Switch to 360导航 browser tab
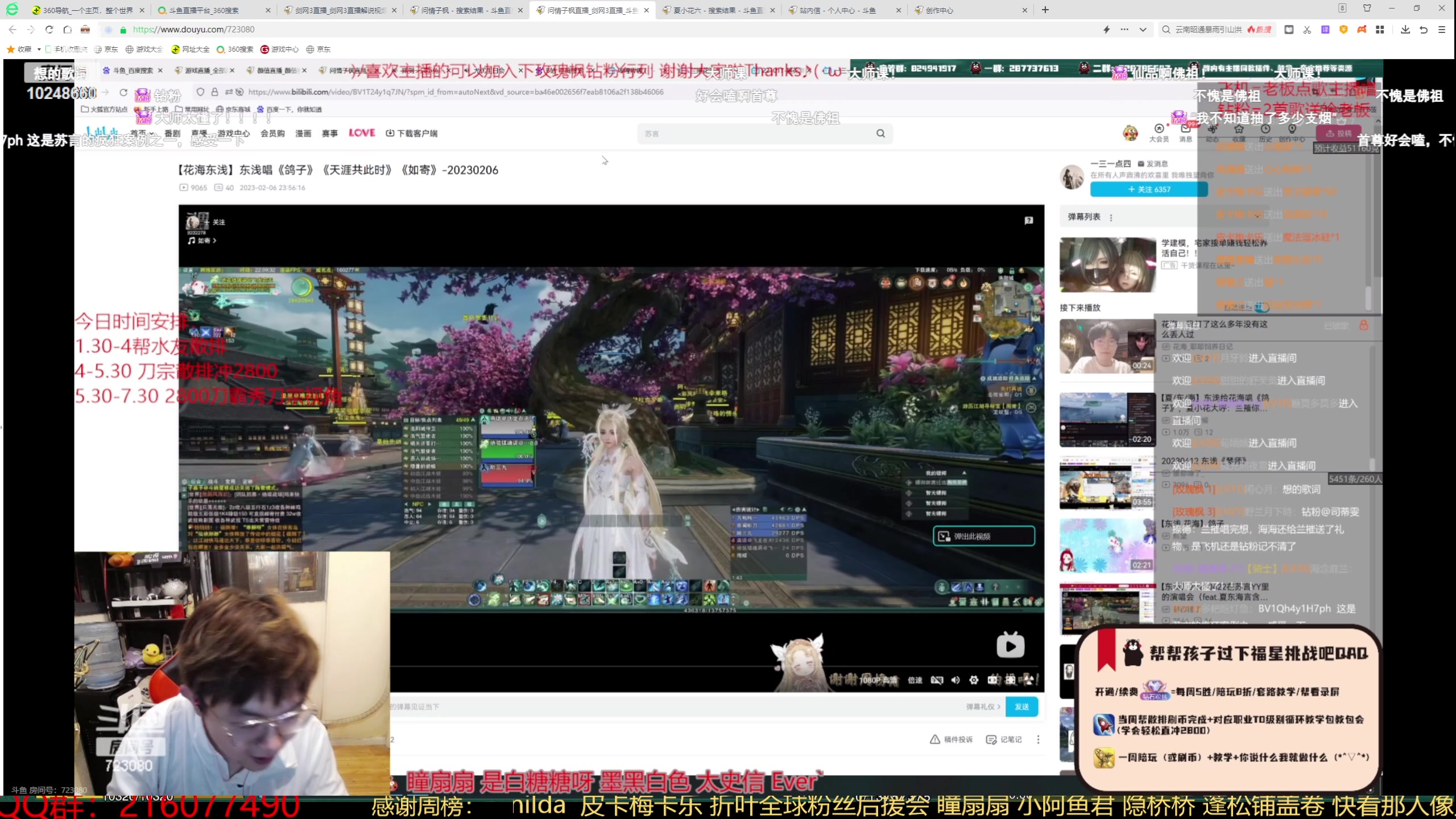Viewport: 1456px width, 819px height. pyautogui.click(x=88, y=10)
